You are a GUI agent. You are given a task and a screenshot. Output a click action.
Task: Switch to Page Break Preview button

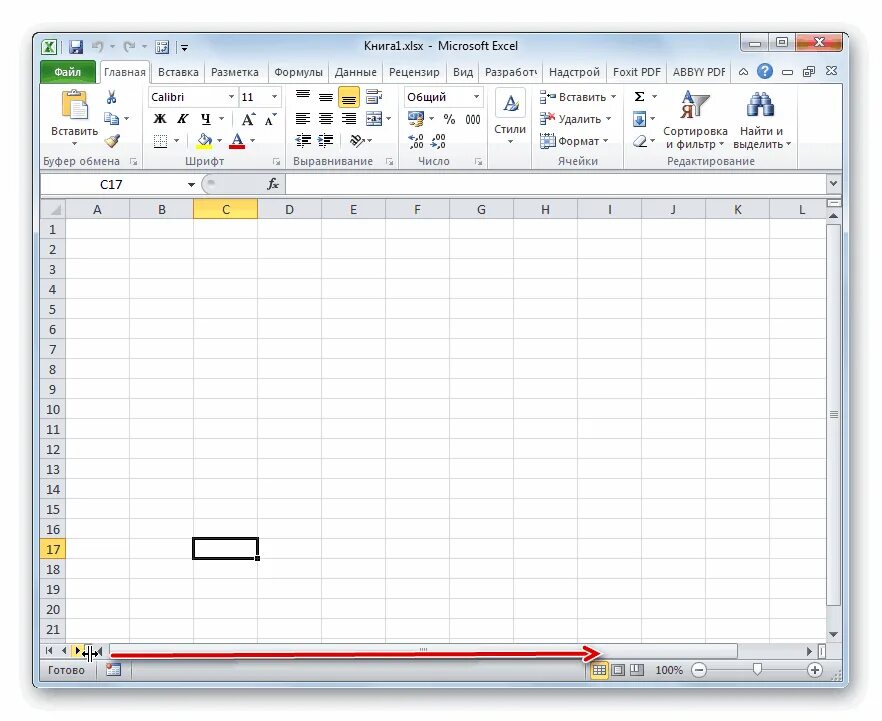click(637, 670)
